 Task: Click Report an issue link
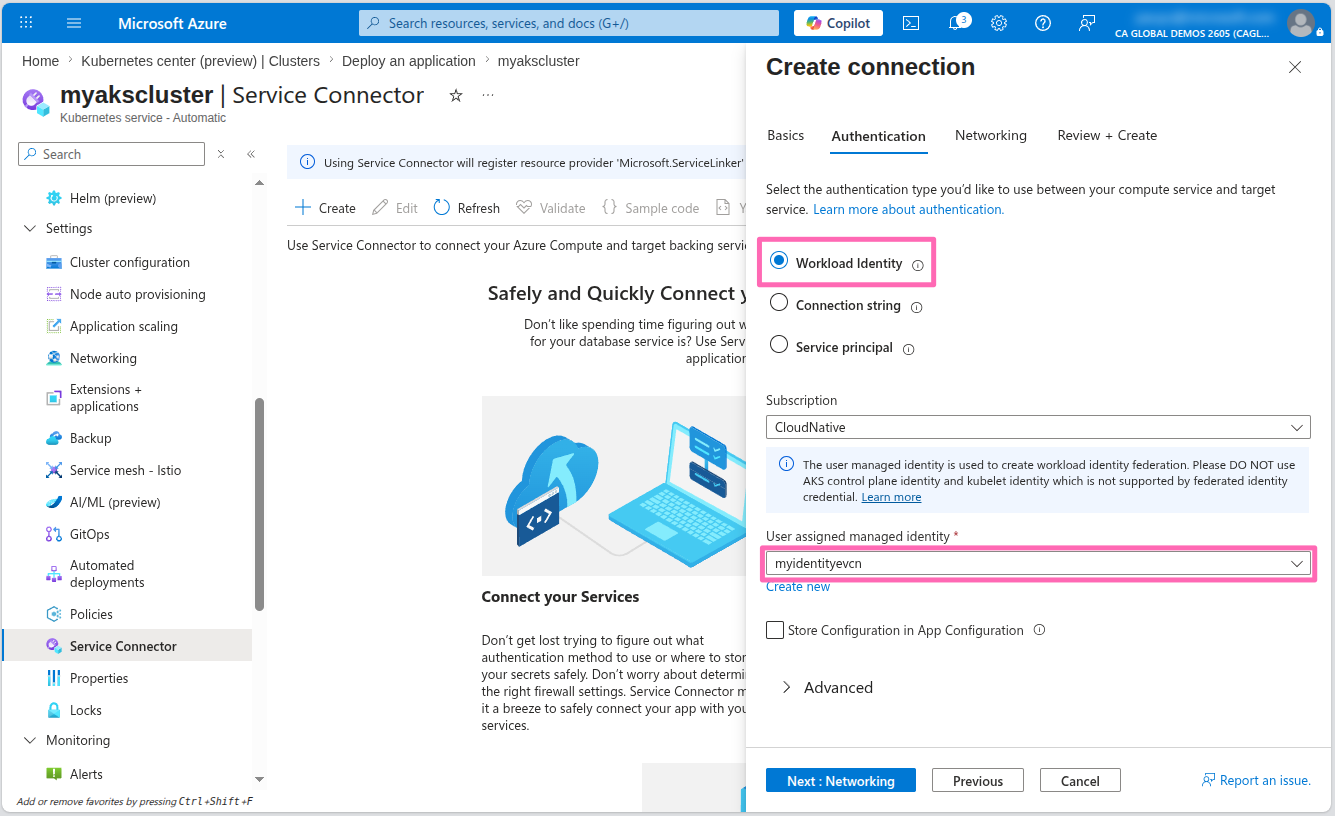point(1256,780)
